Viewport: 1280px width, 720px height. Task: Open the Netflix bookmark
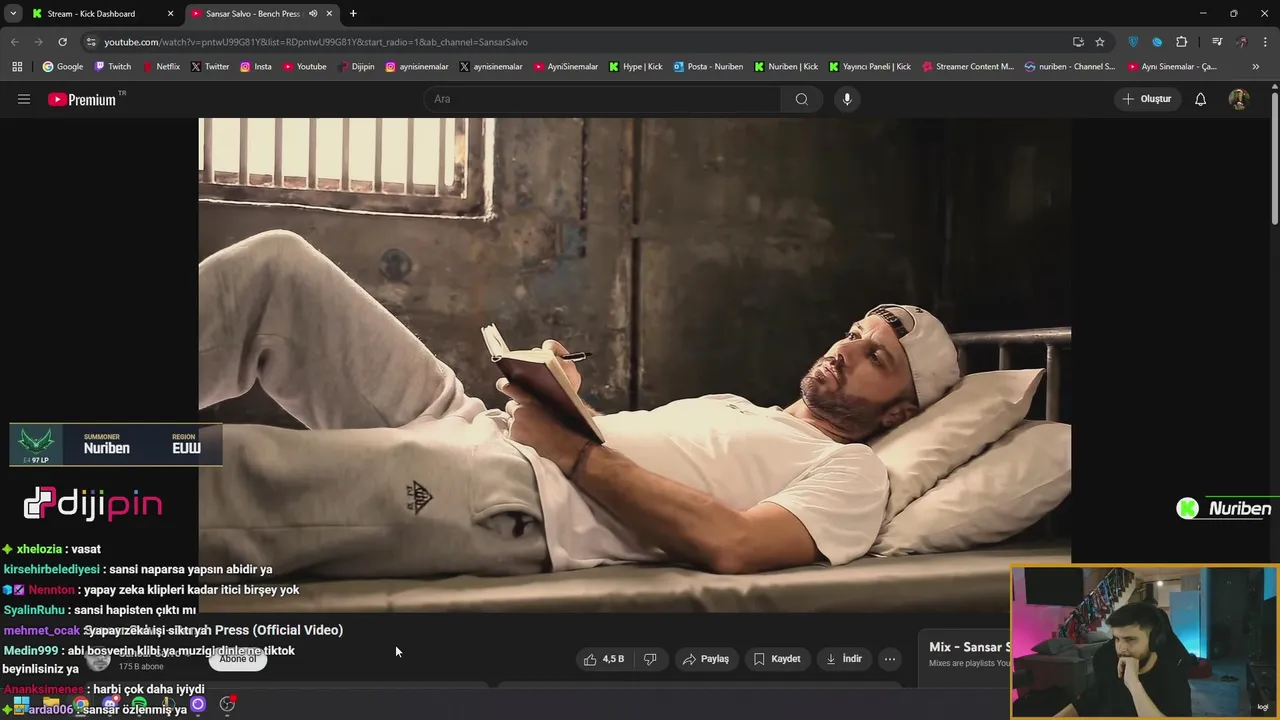coord(161,67)
